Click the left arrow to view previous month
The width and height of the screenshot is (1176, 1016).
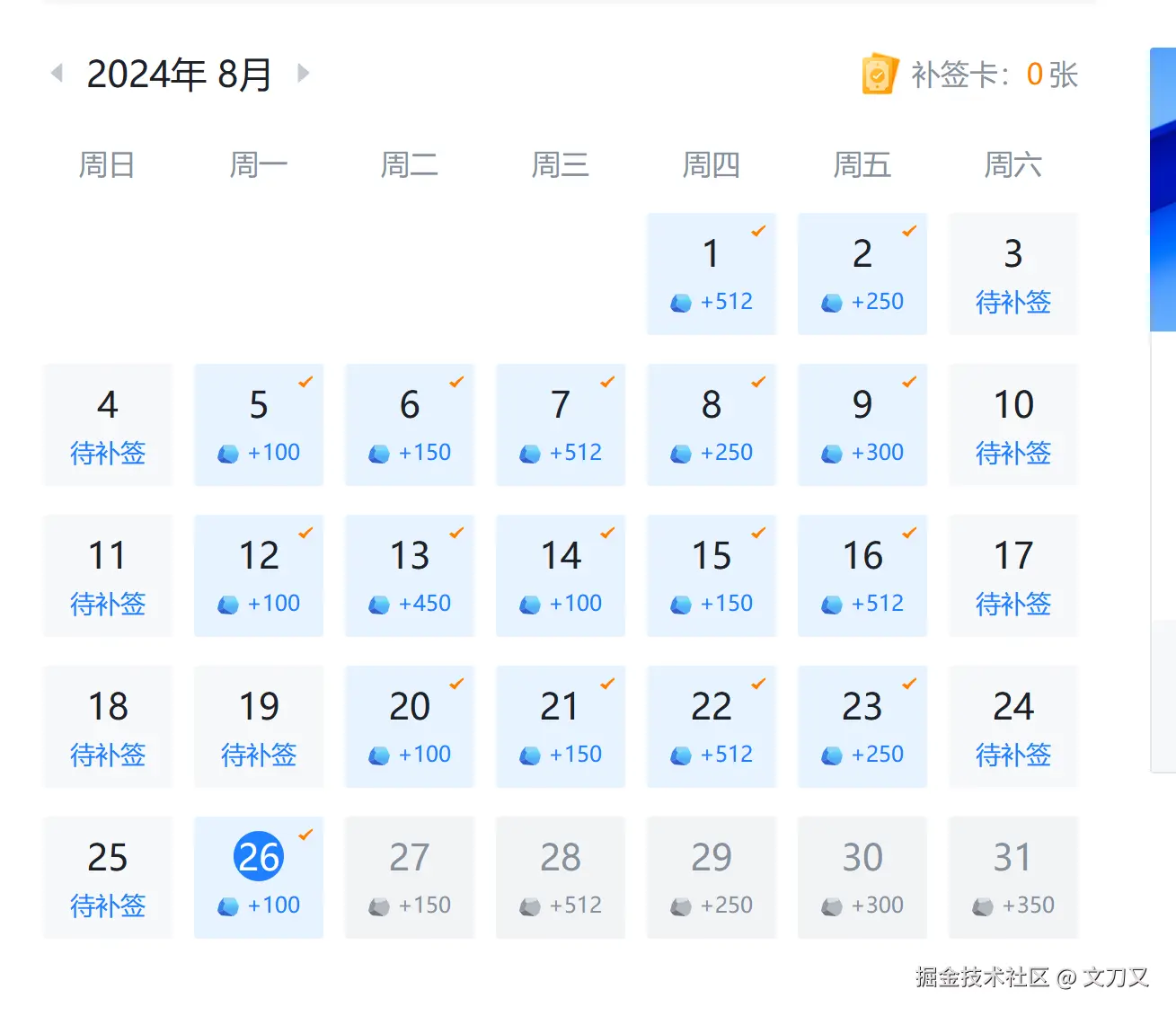pos(57,74)
